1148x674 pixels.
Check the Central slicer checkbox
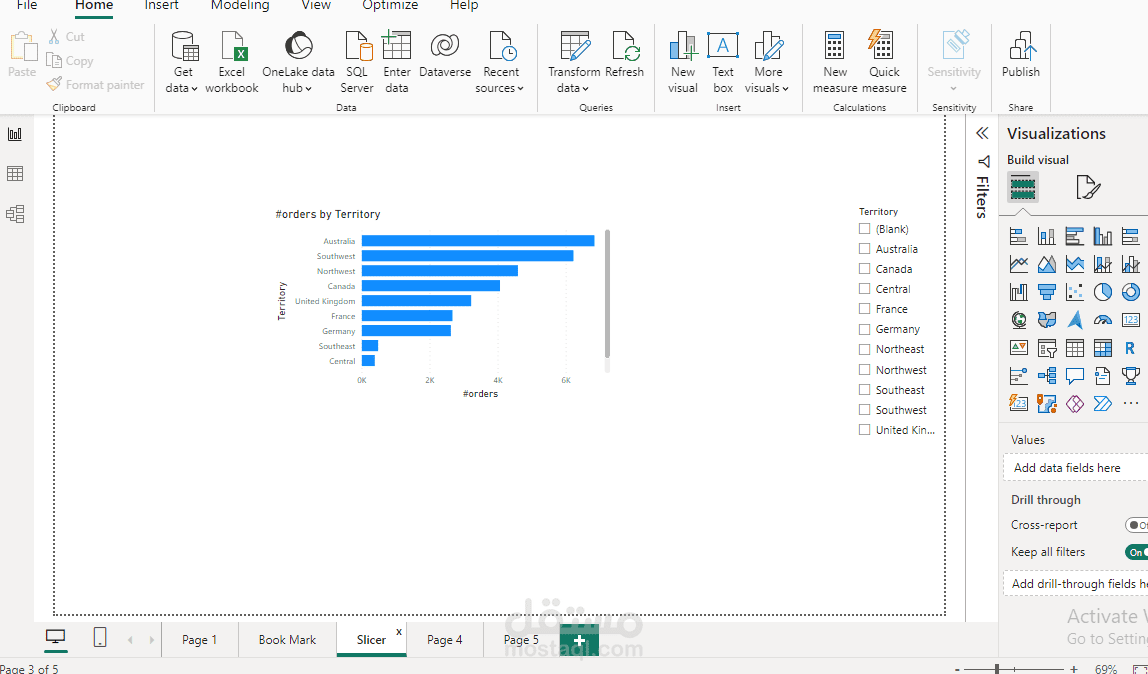[x=865, y=289]
